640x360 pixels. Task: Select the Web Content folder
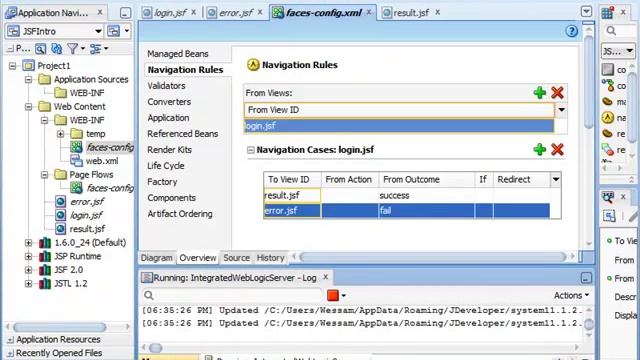click(80, 107)
